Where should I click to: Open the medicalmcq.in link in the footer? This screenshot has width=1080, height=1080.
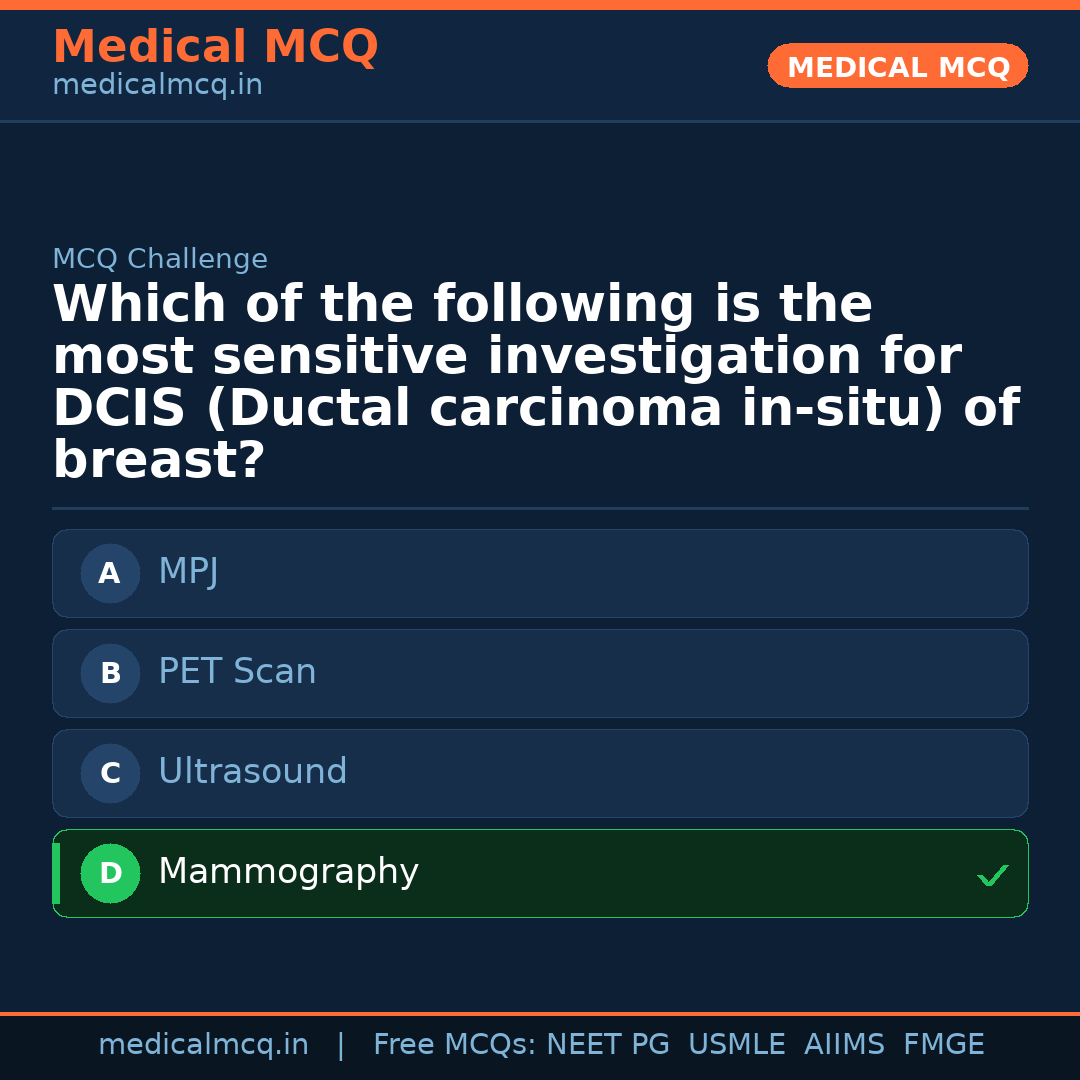[203, 1045]
